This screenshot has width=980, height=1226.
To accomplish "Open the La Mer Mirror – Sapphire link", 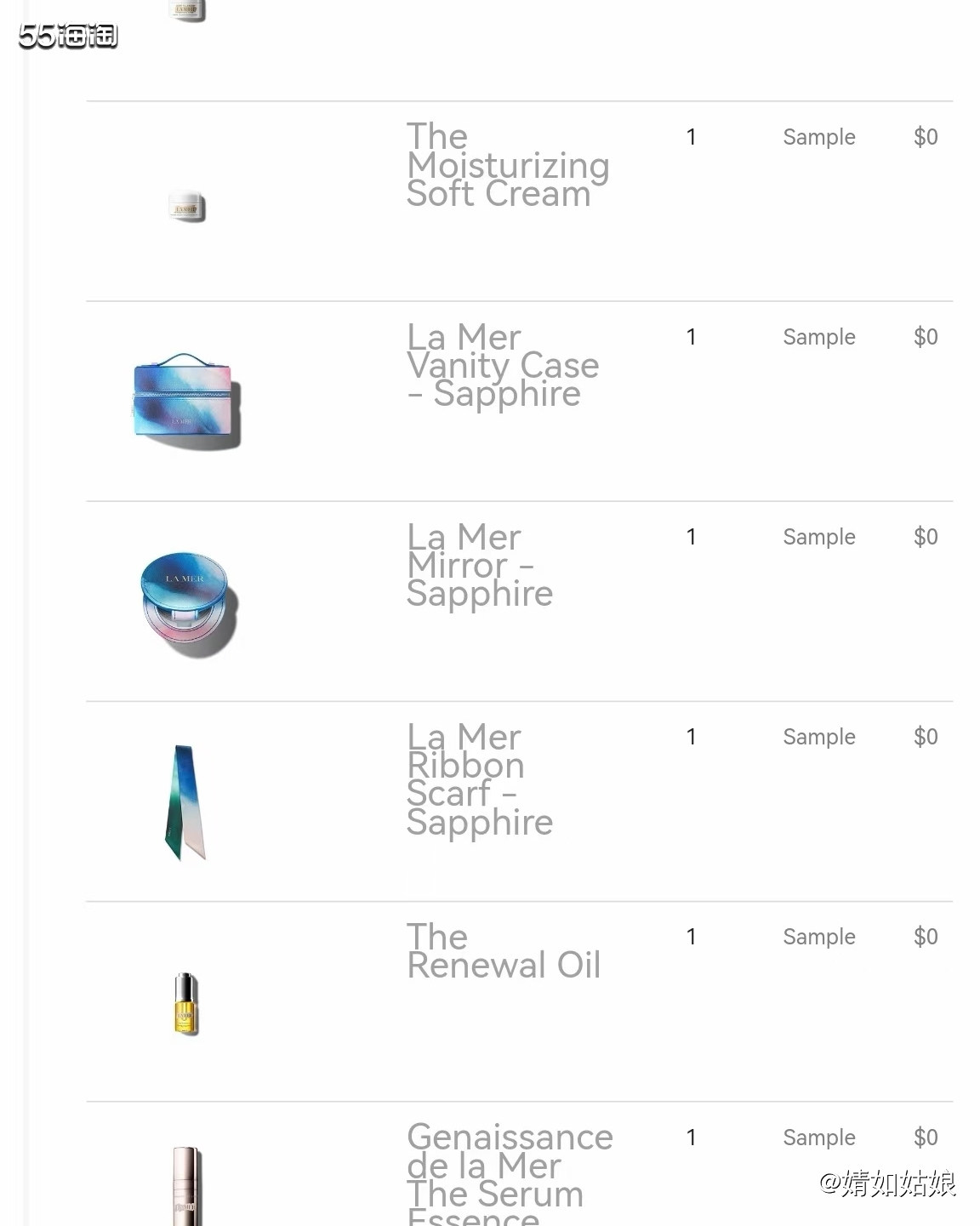I will [x=480, y=565].
